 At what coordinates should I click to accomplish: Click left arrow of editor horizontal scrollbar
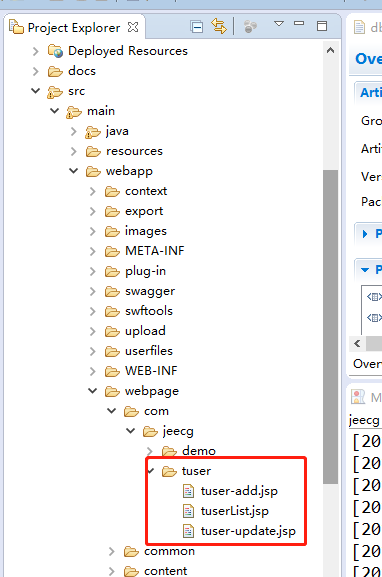point(357,344)
